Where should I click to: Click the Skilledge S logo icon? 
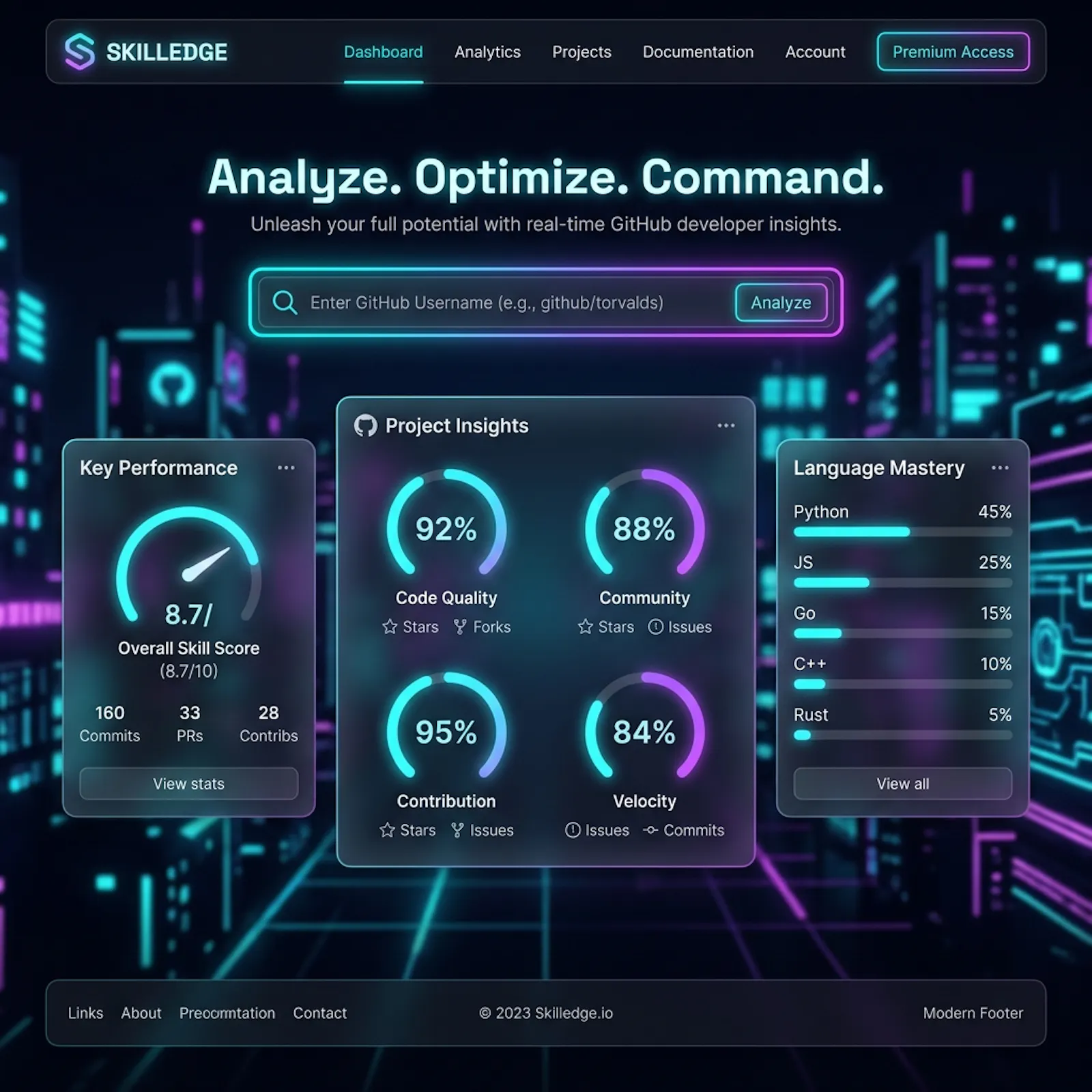click(80, 52)
